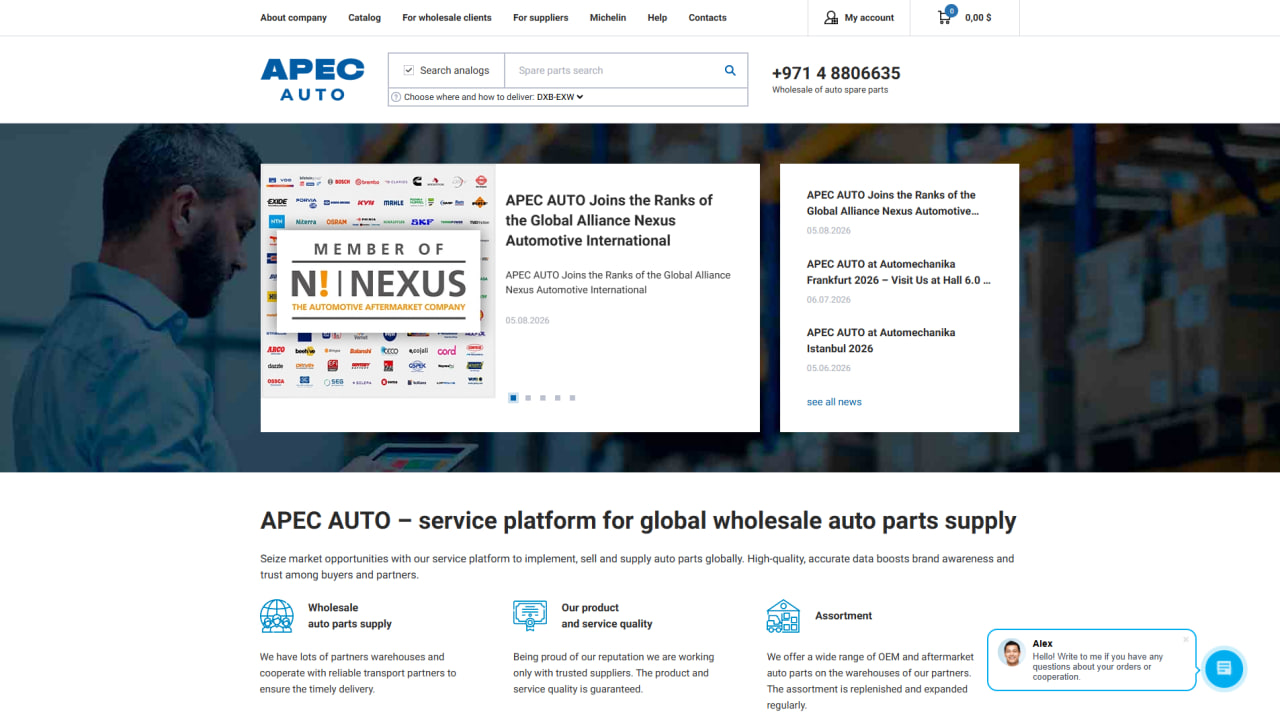This screenshot has width=1280, height=724.
Task: Select the first carousel dot
Action: click(x=513, y=398)
